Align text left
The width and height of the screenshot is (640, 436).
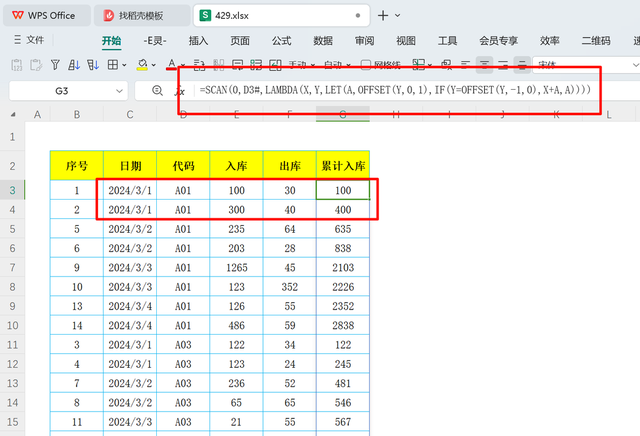[x=465, y=65]
